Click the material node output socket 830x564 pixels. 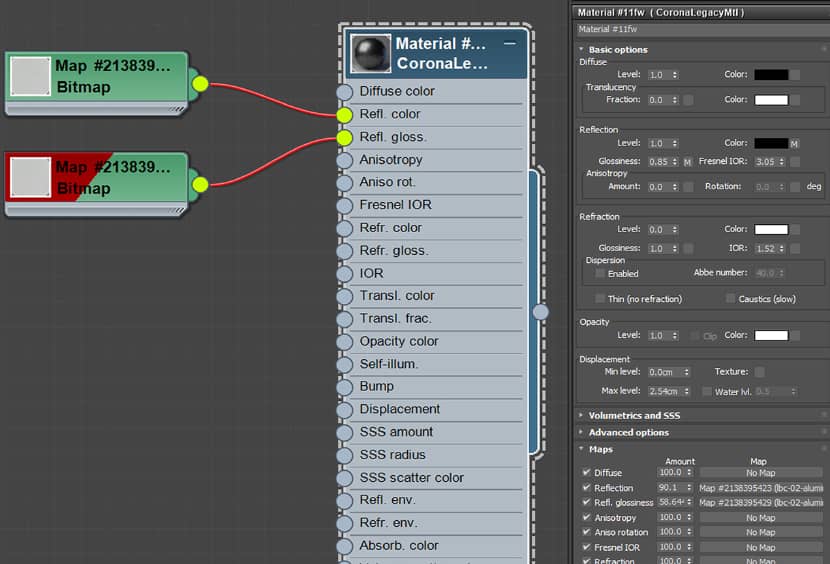[540, 312]
